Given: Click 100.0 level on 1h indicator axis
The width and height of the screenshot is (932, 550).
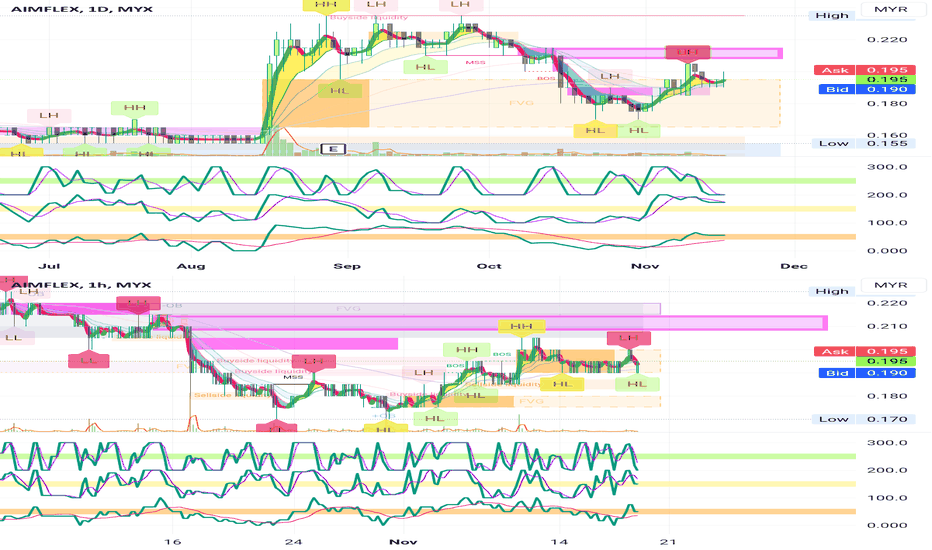Looking at the screenshot, I should pyautogui.click(x=887, y=498).
